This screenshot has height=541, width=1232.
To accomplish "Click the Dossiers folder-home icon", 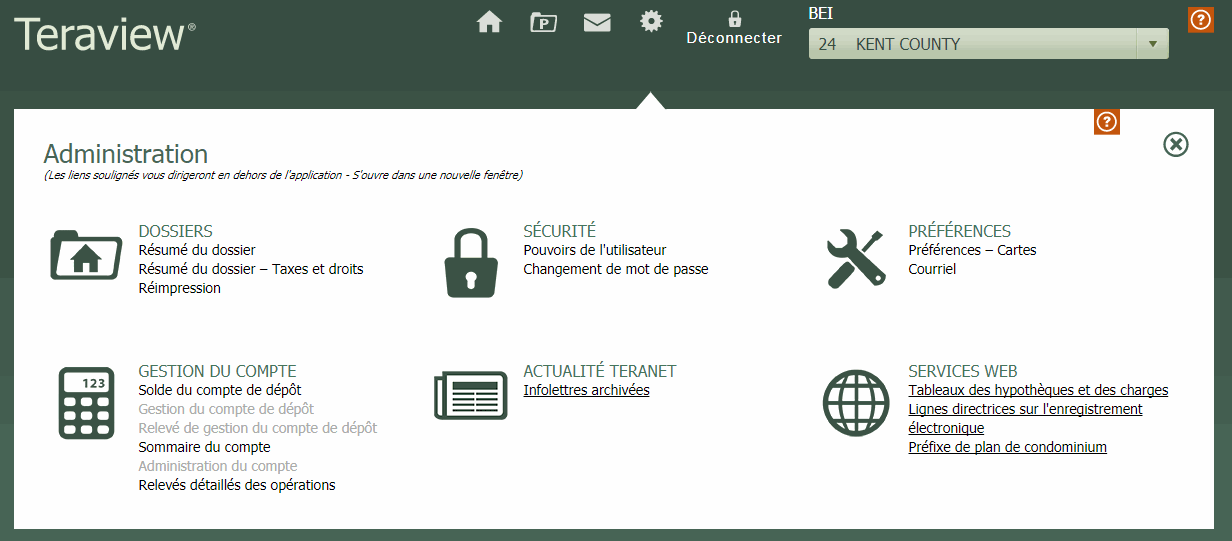I will [x=86, y=257].
